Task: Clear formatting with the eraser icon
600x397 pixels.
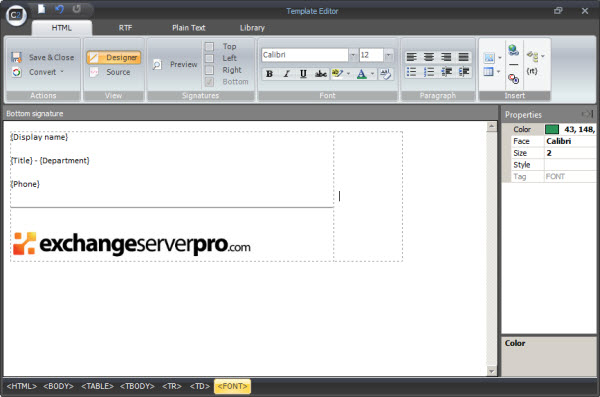Action: pyautogui.click(x=386, y=74)
